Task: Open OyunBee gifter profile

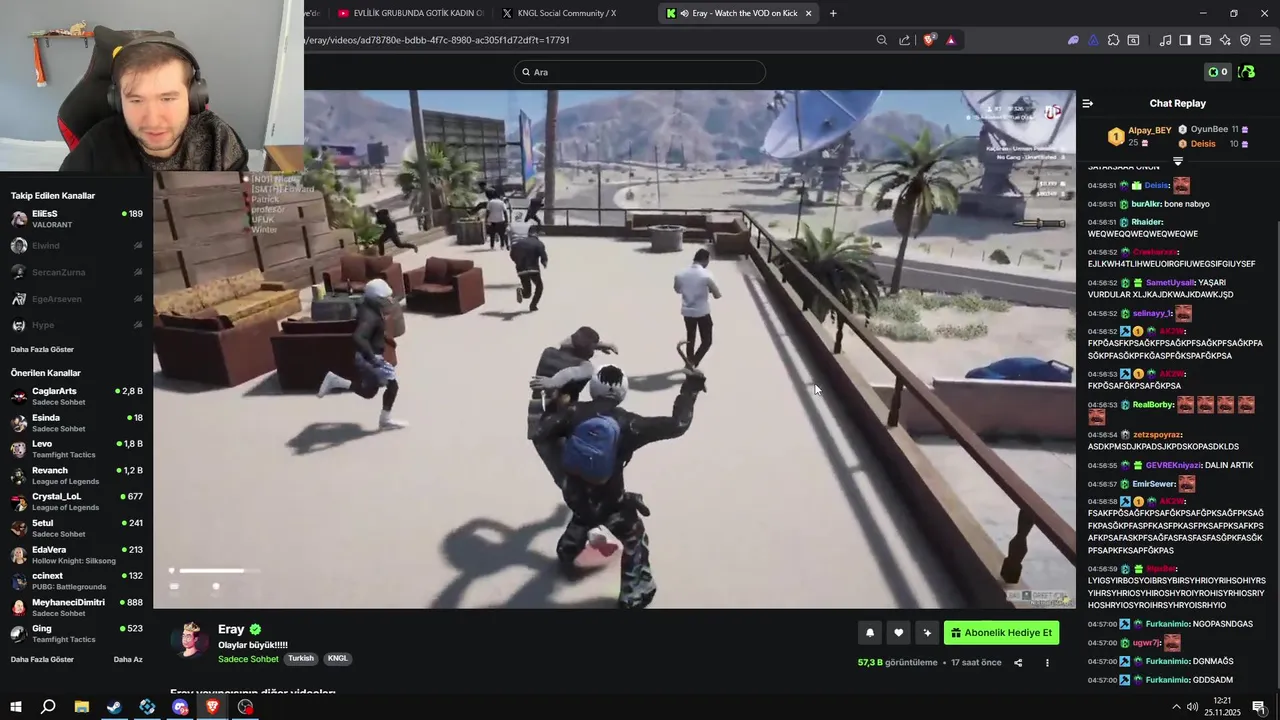Action: 1209,129
